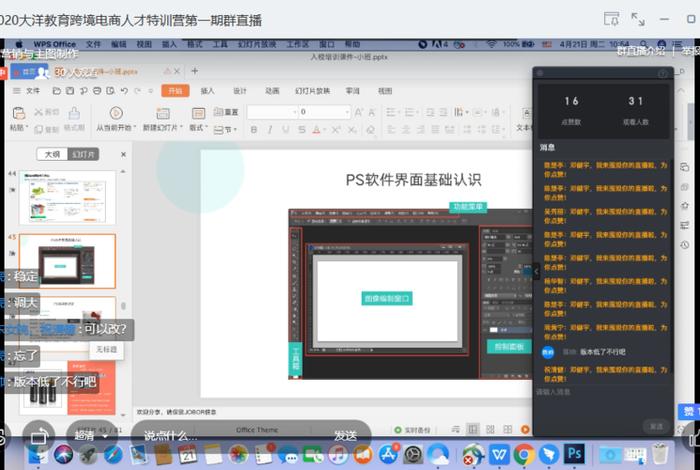Open the font color A picker
The width and height of the screenshot is (700, 470).
(x=317, y=130)
